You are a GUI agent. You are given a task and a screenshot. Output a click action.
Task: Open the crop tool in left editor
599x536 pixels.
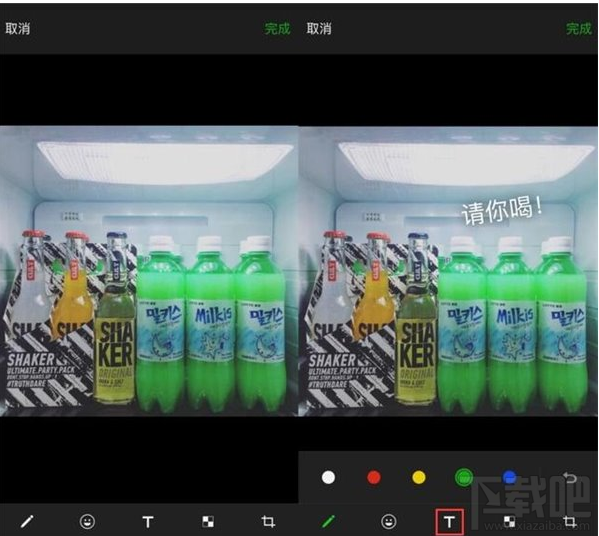(x=268, y=521)
